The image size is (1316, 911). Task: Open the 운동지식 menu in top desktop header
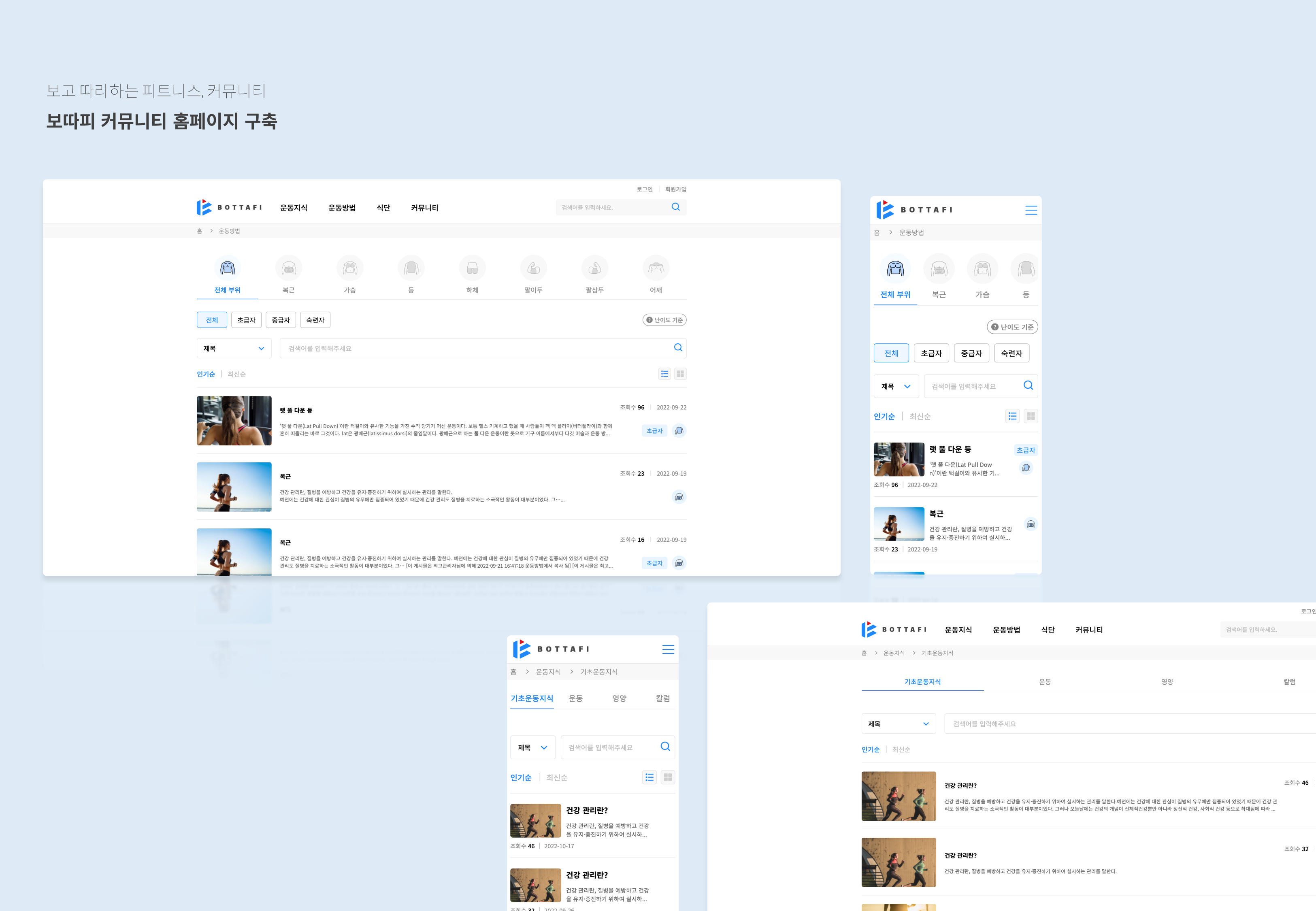[x=293, y=208]
